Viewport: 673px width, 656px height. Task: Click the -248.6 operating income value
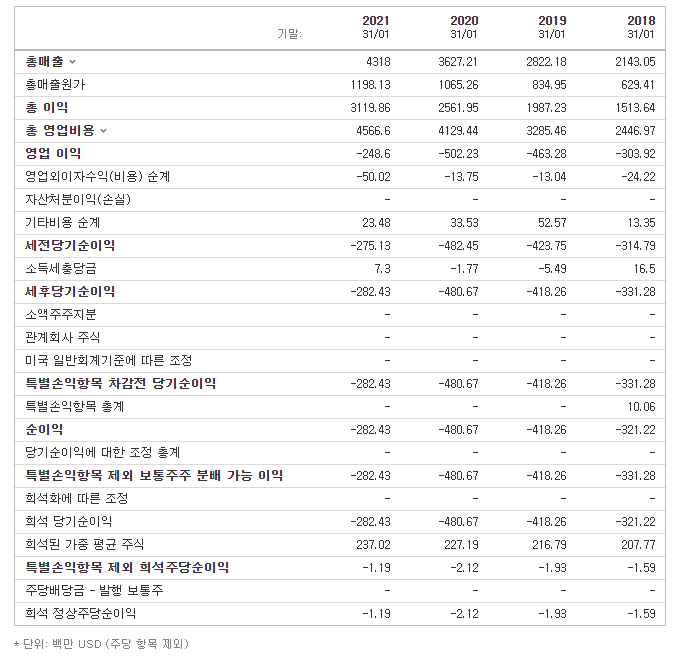pyautogui.click(x=373, y=154)
